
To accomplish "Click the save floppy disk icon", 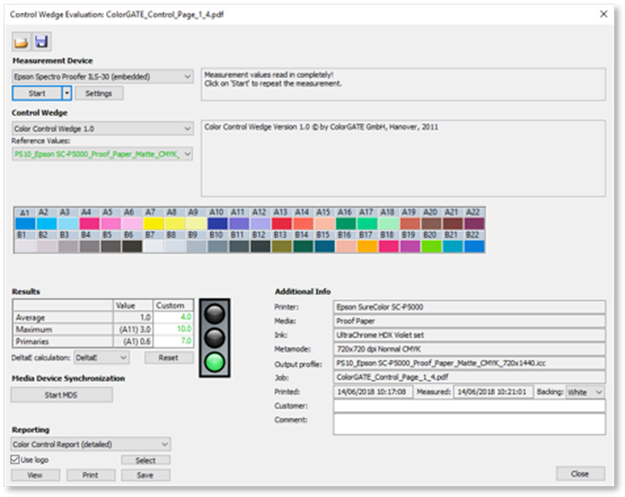I will click(x=42, y=41).
